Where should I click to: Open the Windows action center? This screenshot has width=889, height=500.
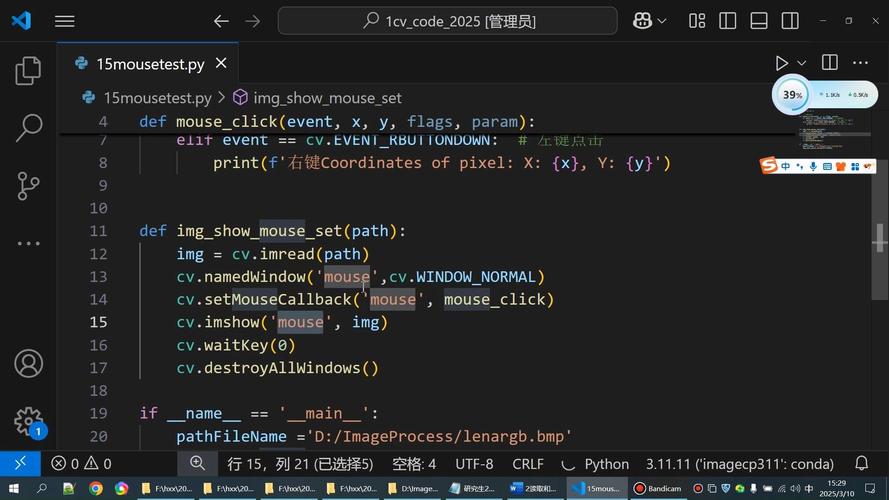coord(870,488)
